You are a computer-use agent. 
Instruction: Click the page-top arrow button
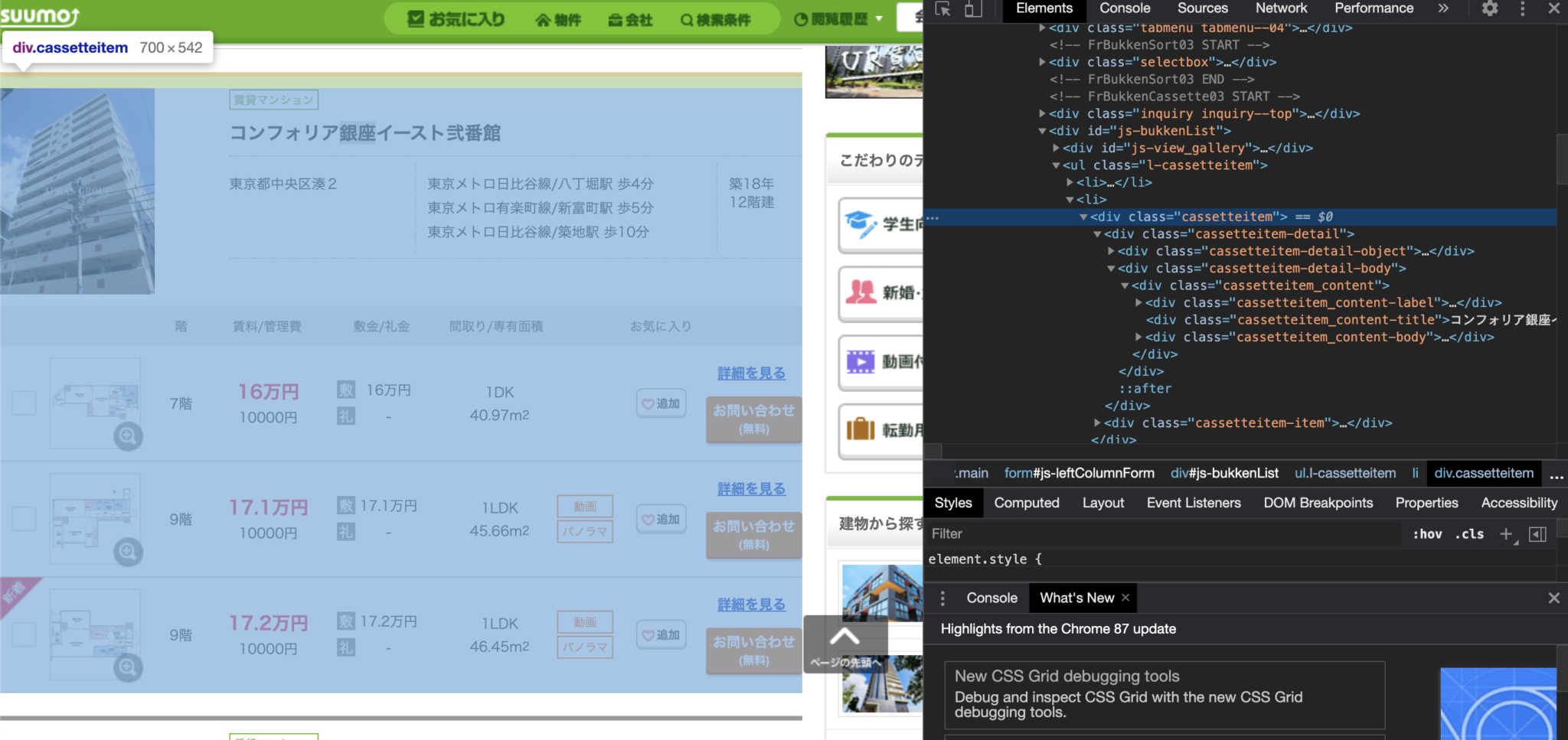click(x=845, y=644)
